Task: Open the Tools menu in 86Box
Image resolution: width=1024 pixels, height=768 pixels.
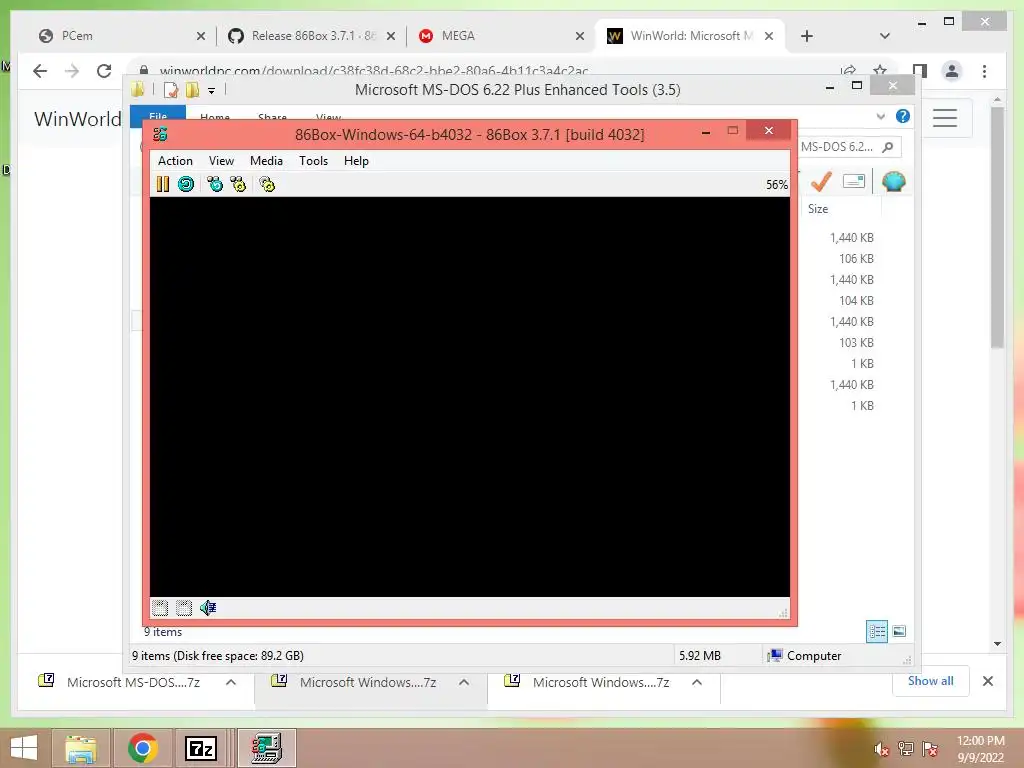Action: click(313, 161)
